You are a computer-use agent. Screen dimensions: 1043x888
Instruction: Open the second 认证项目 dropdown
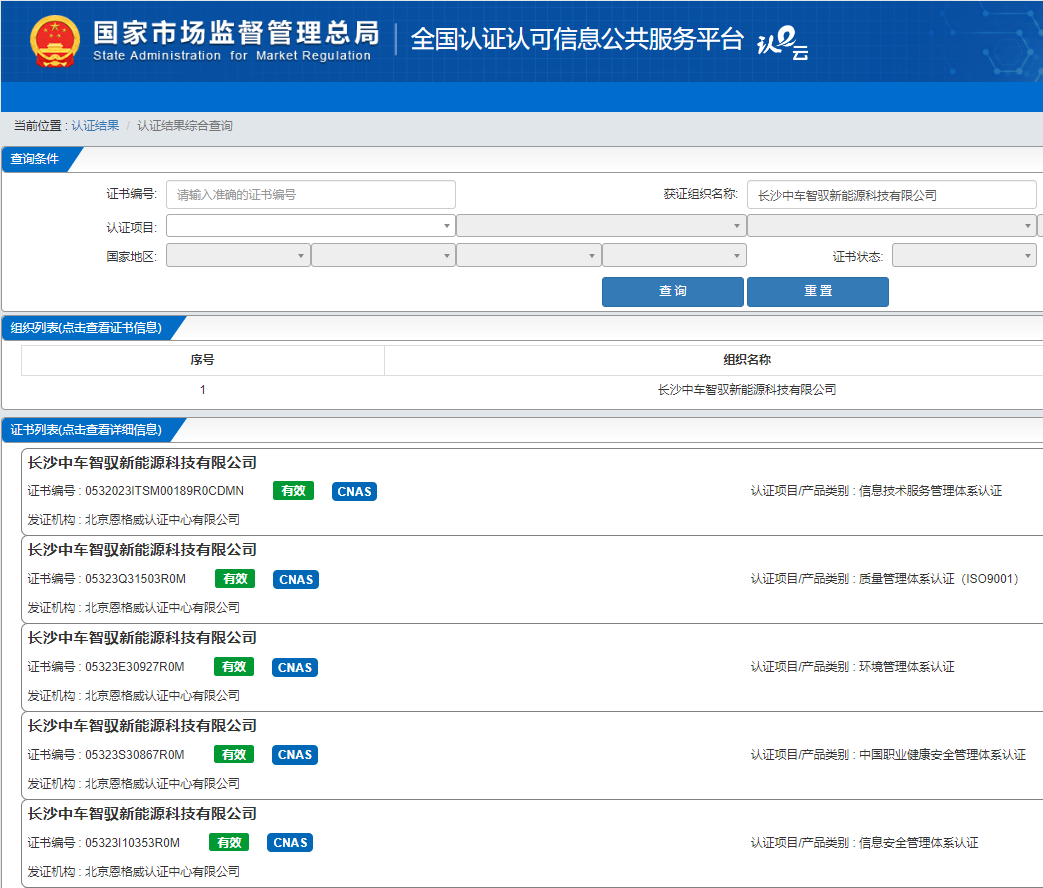(x=601, y=226)
